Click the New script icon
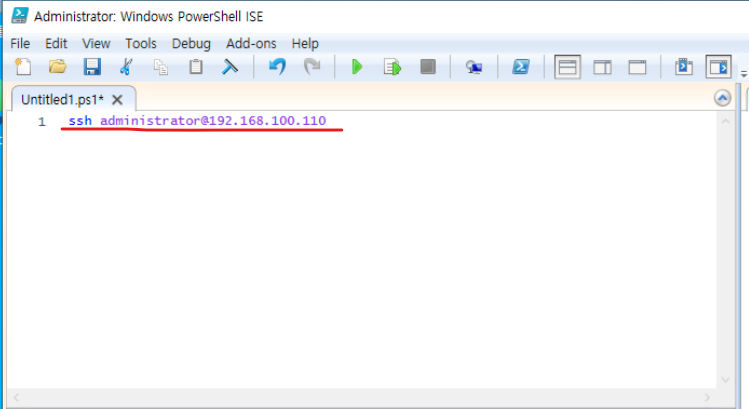This screenshot has height=409, width=749. (23, 67)
